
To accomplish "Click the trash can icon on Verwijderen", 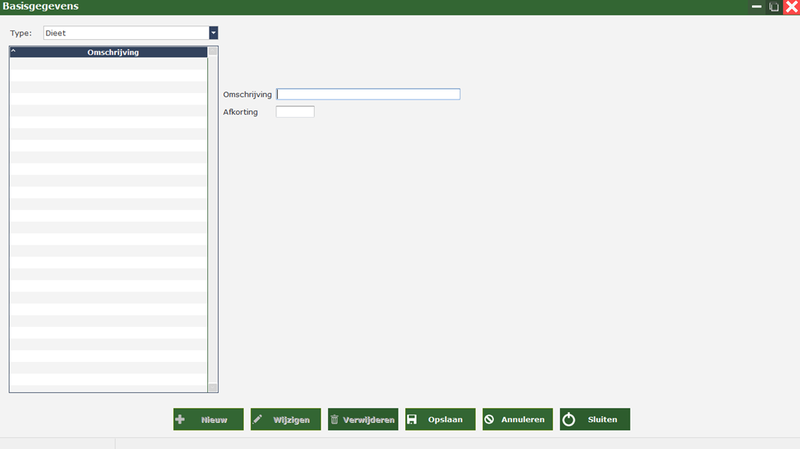I will pyautogui.click(x=335, y=420).
